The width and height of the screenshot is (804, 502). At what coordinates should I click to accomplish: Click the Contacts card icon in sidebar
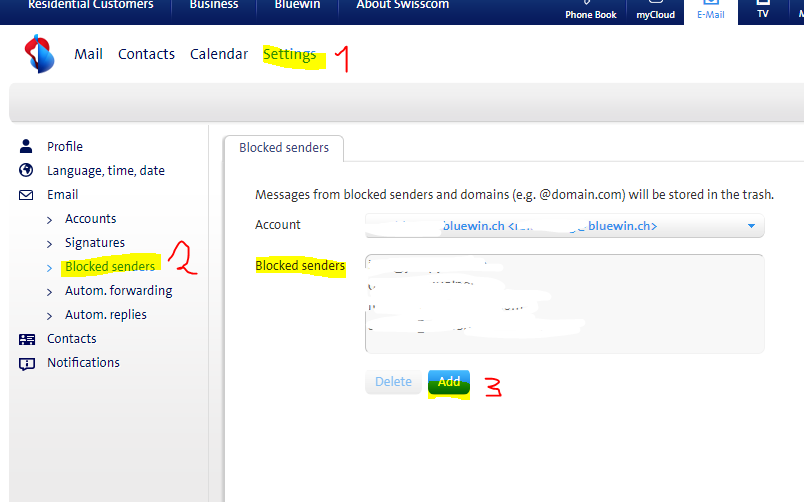[x=27, y=339]
